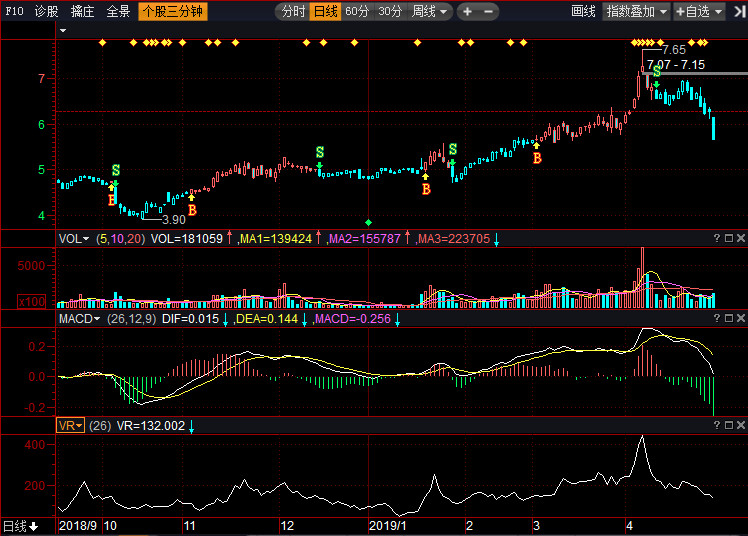Expand the 指数叠加 dropdown
Image resolution: width=748 pixels, height=536 pixels.
(x=637, y=12)
